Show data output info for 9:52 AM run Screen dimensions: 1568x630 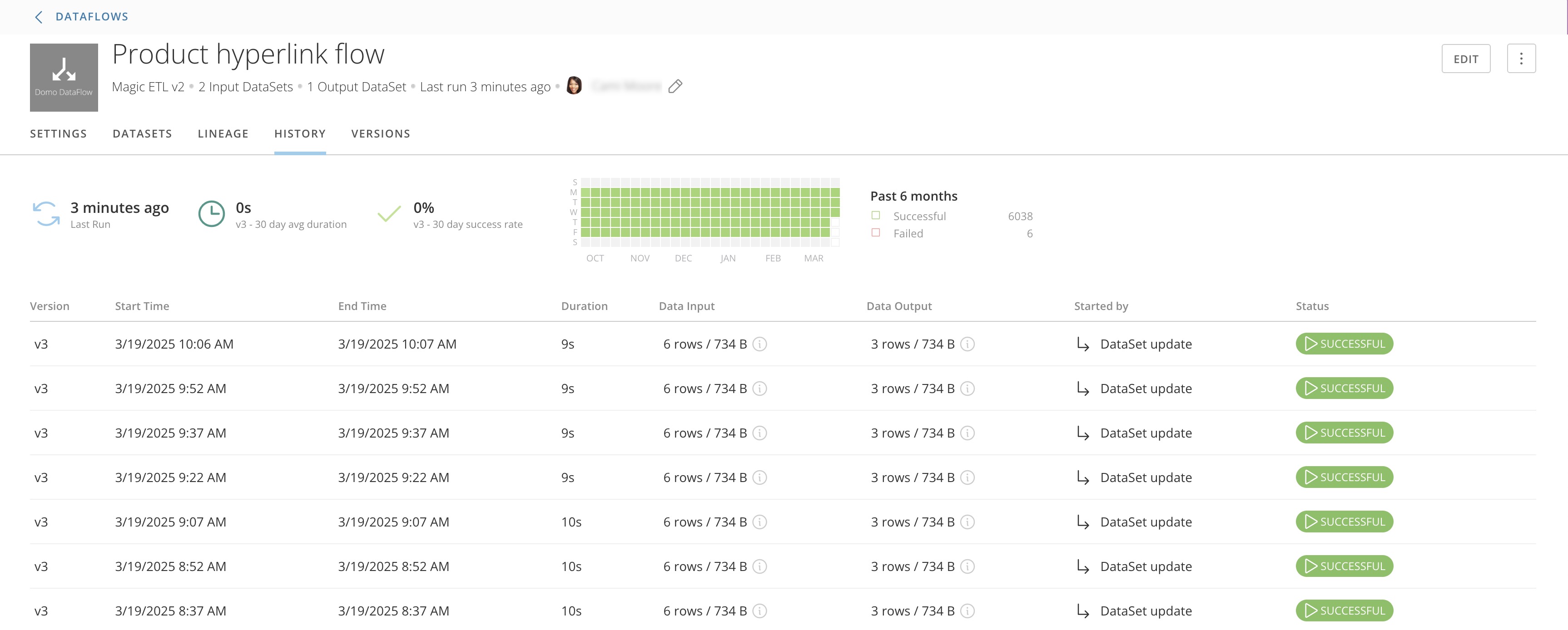click(967, 389)
